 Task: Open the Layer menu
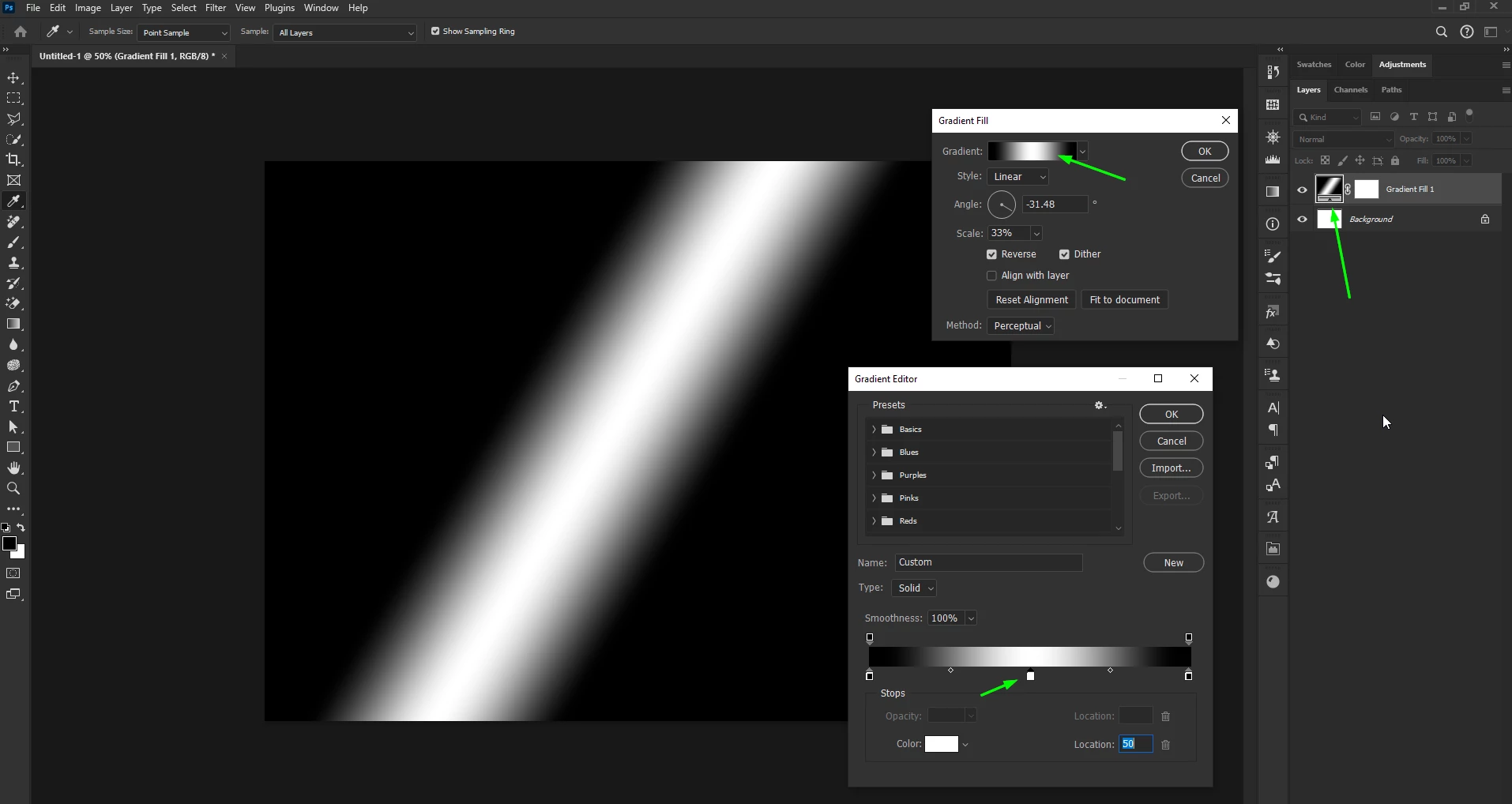121,8
